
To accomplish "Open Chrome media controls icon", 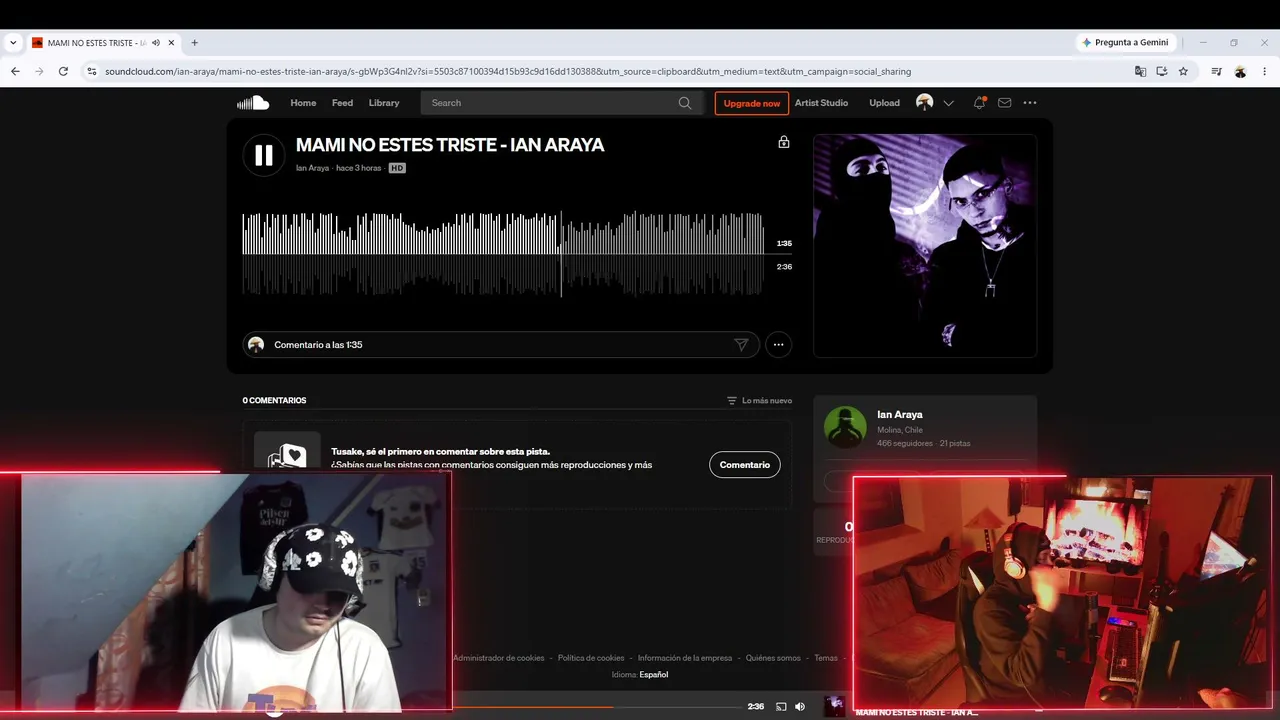I will (x=1216, y=71).
